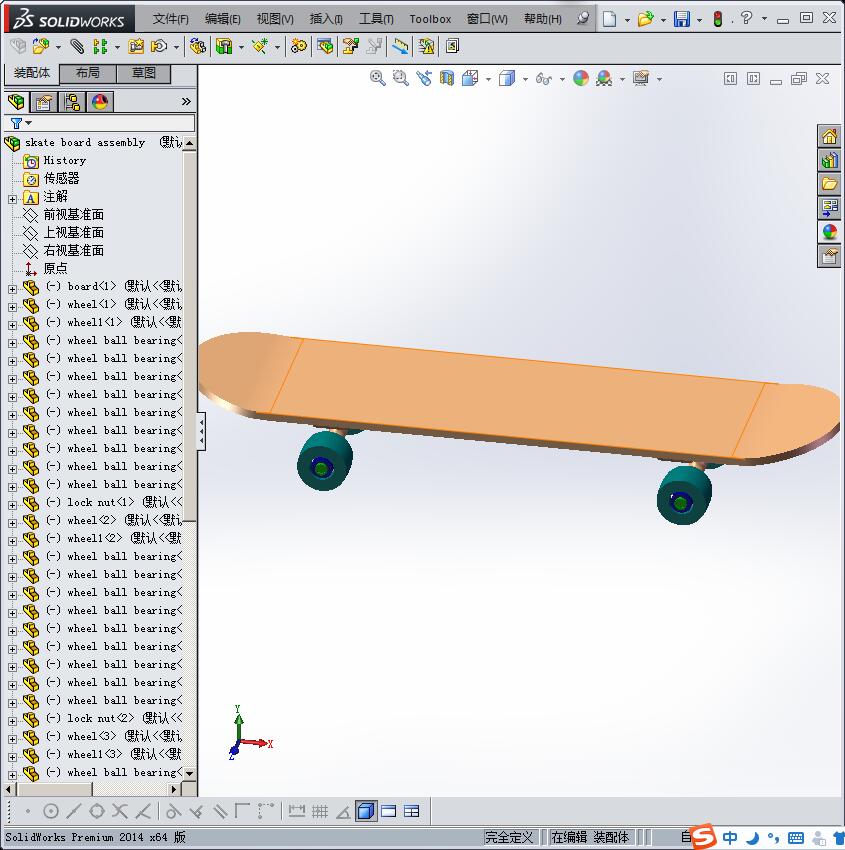Viewport: 845px width, 850px height.
Task: Click the Zoom to Area icon
Action: click(x=401, y=79)
